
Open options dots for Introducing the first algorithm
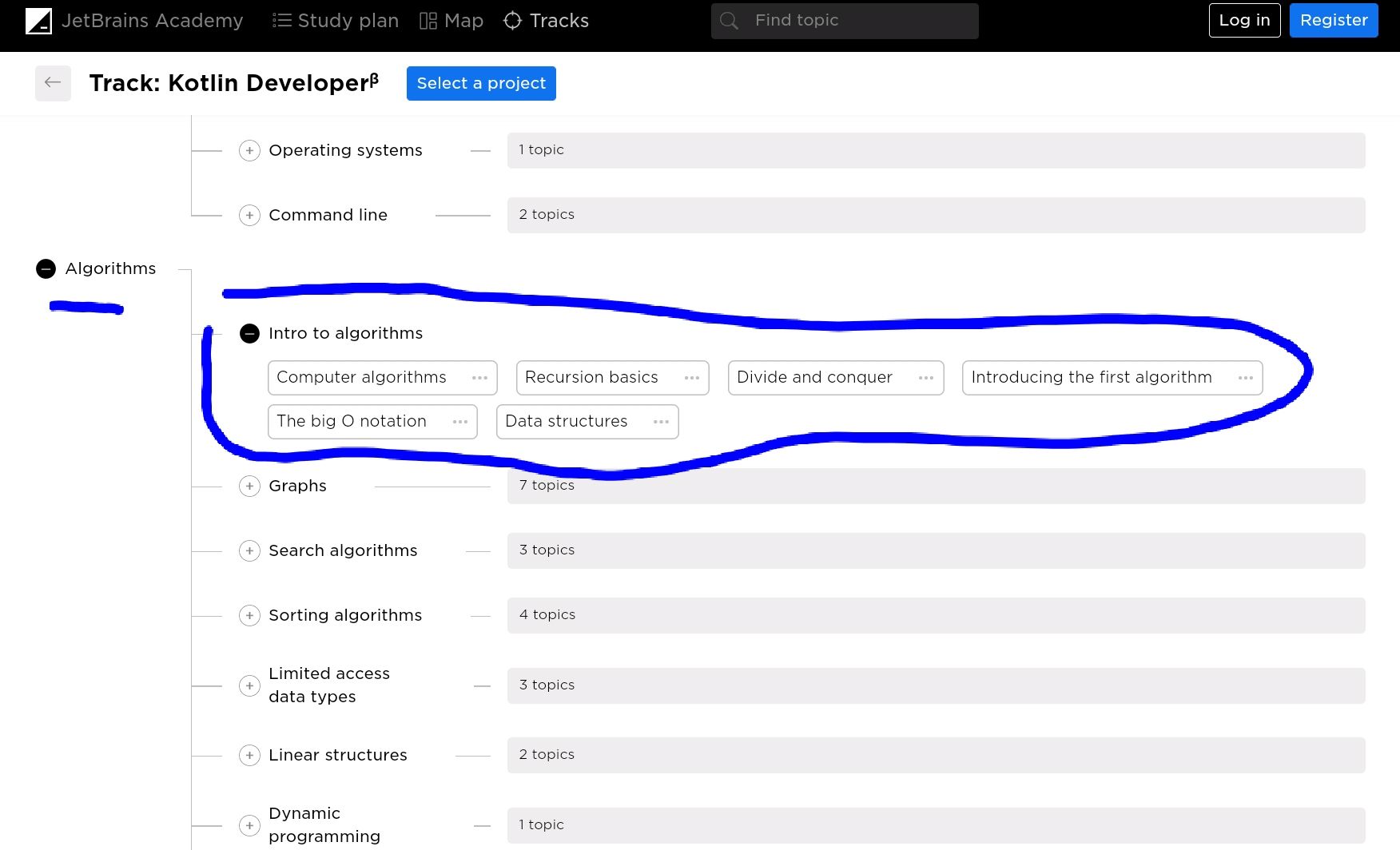[1245, 378]
